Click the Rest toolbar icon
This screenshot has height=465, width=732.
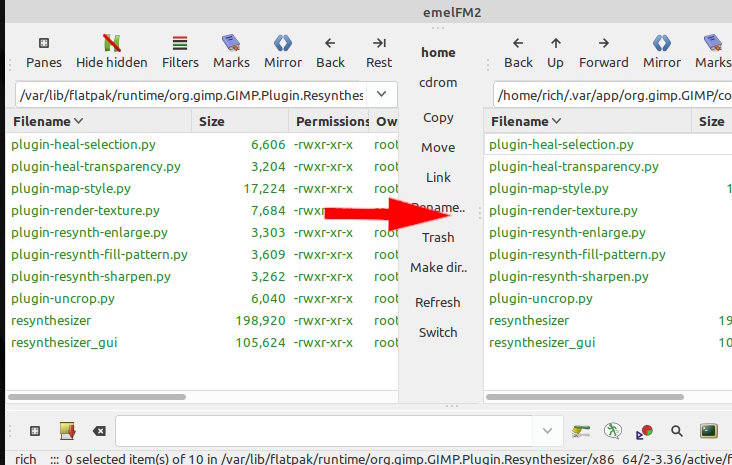379,43
